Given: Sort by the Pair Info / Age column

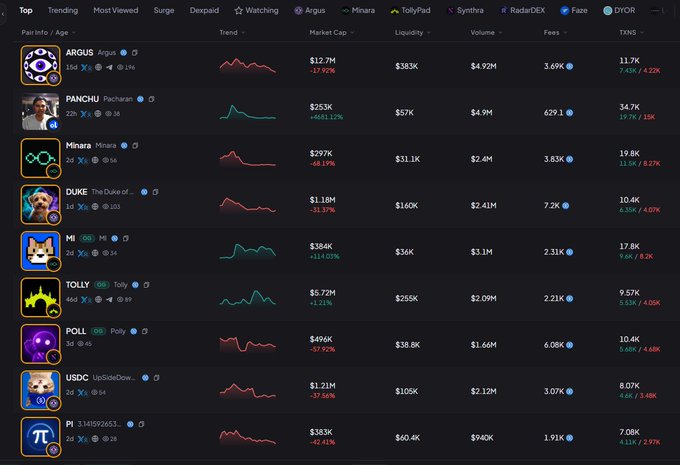Looking at the screenshot, I should coord(49,33).
